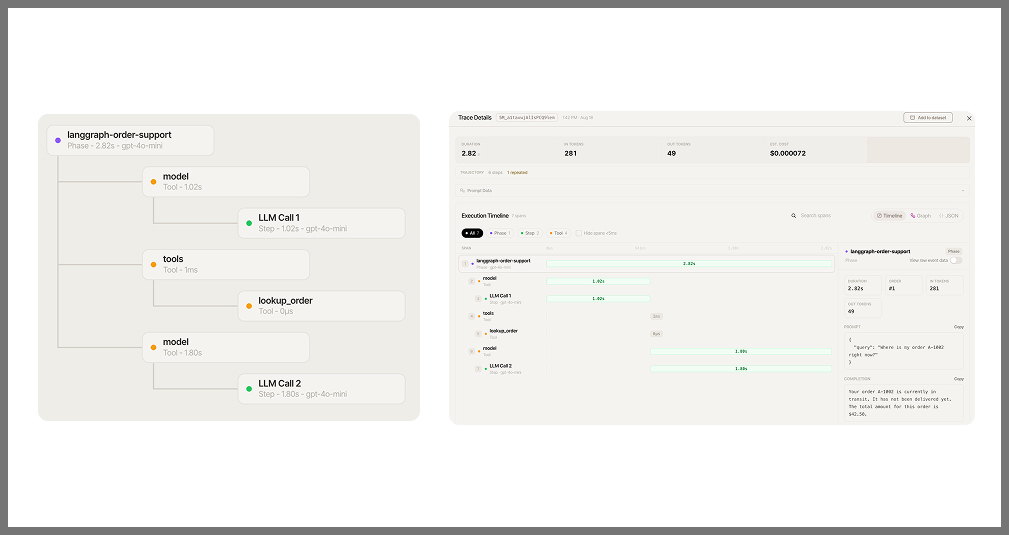This screenshot has height=535, width=1009.
Task: Click the orange dot on lookup_order tree card
Action: [249, 306]
